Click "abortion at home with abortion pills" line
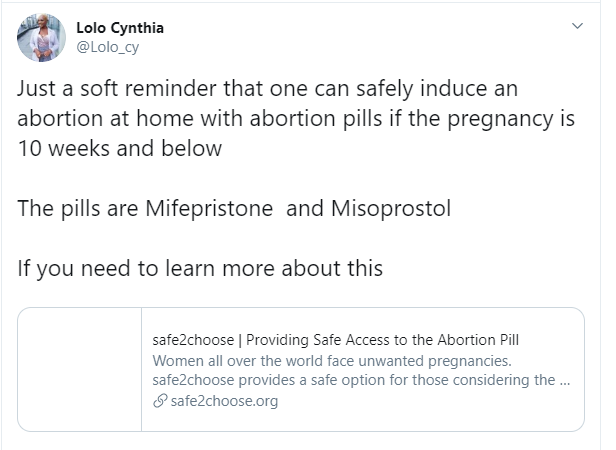The width and height of the screenshot is (616, 450). (x=200, y=116)
